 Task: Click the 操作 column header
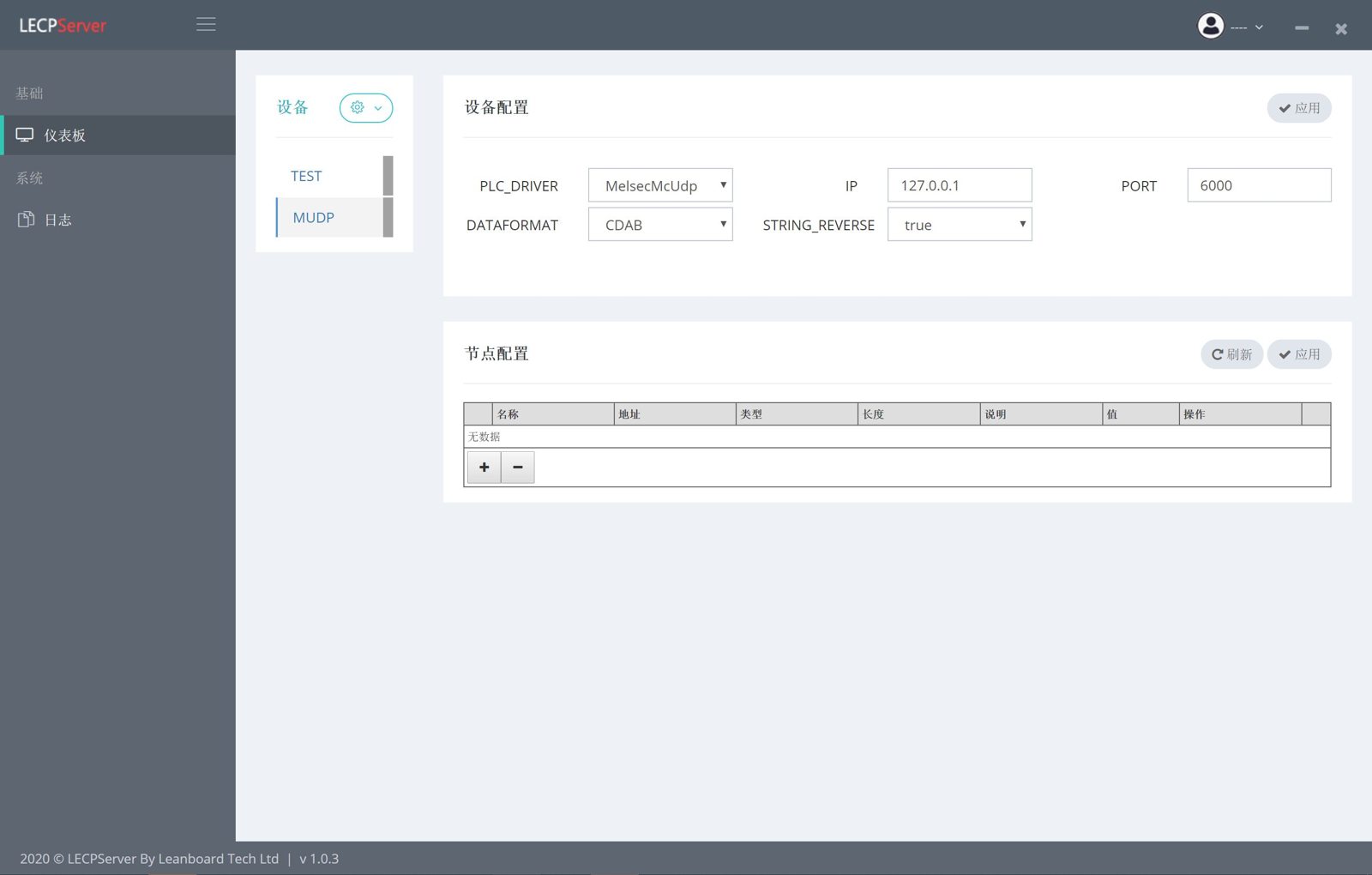pyautogui.click(x=1240, y=414)
